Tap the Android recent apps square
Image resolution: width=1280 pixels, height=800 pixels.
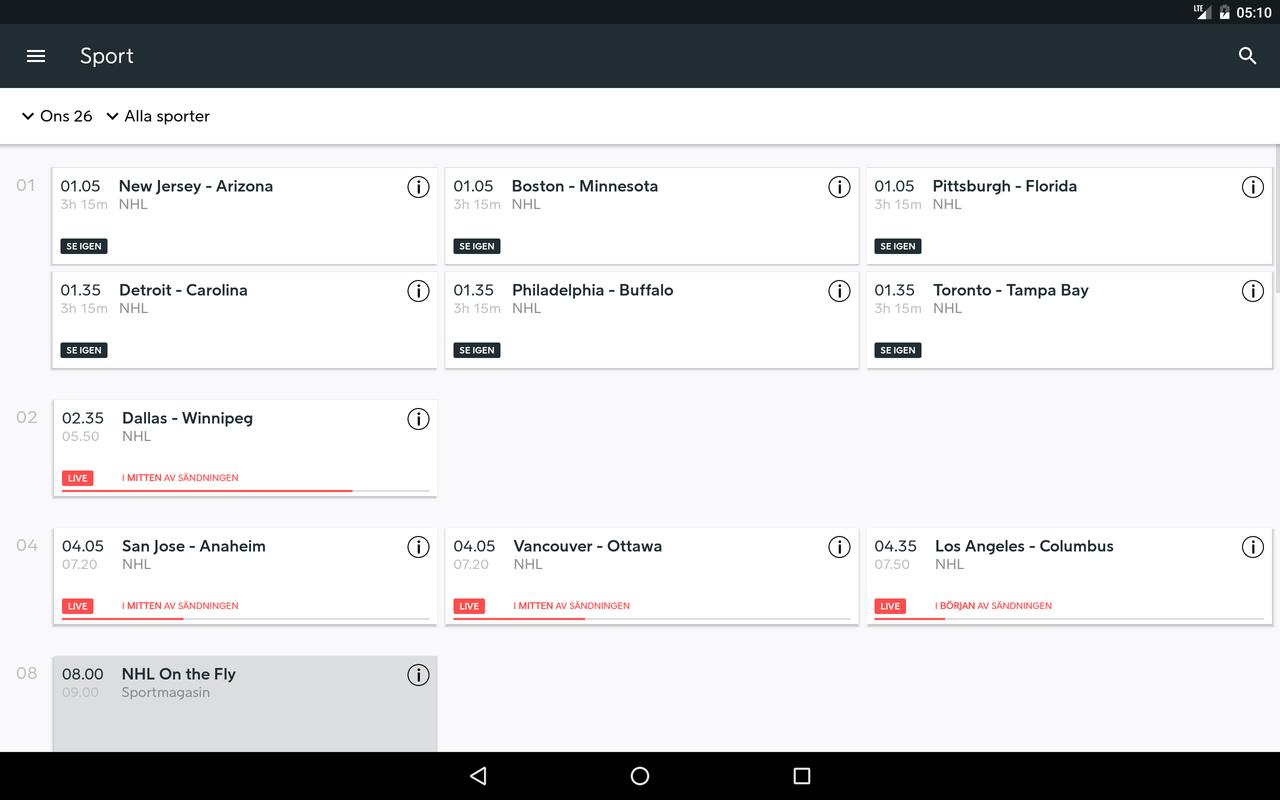(x=801, y=776)
